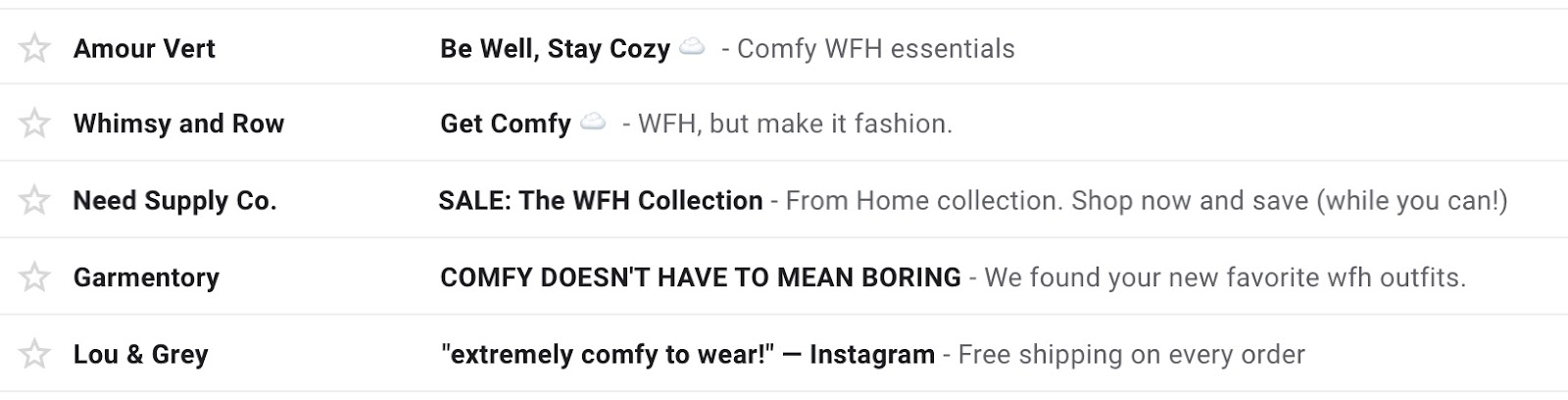Click sender name Need Supply Co.

[x=174, y=201]
